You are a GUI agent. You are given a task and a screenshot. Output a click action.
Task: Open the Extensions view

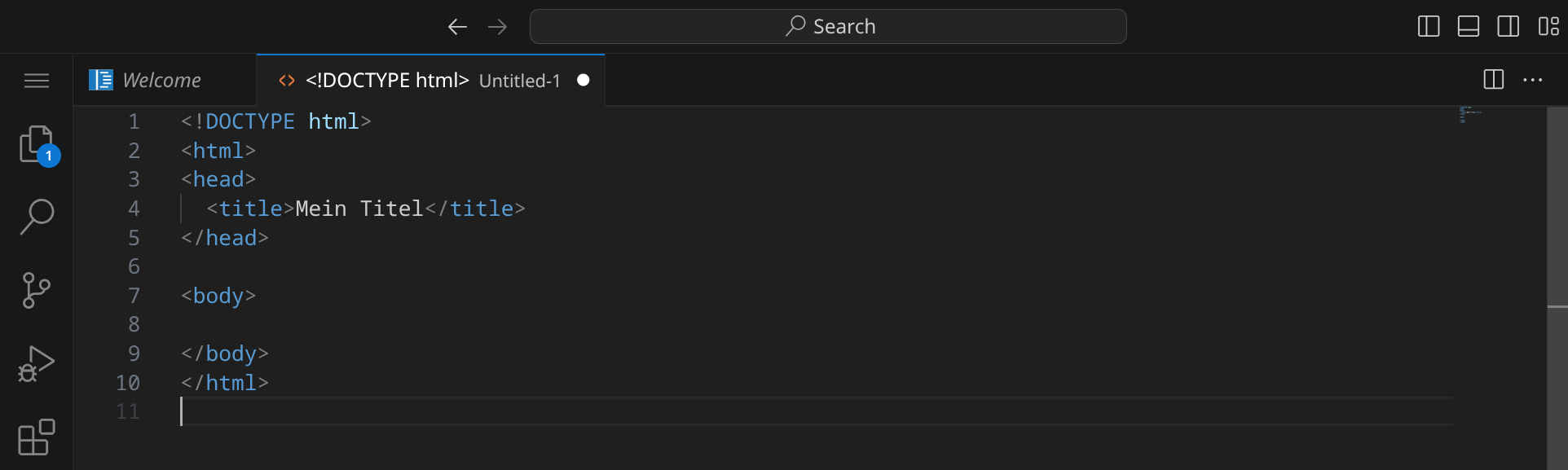[37, 437]
